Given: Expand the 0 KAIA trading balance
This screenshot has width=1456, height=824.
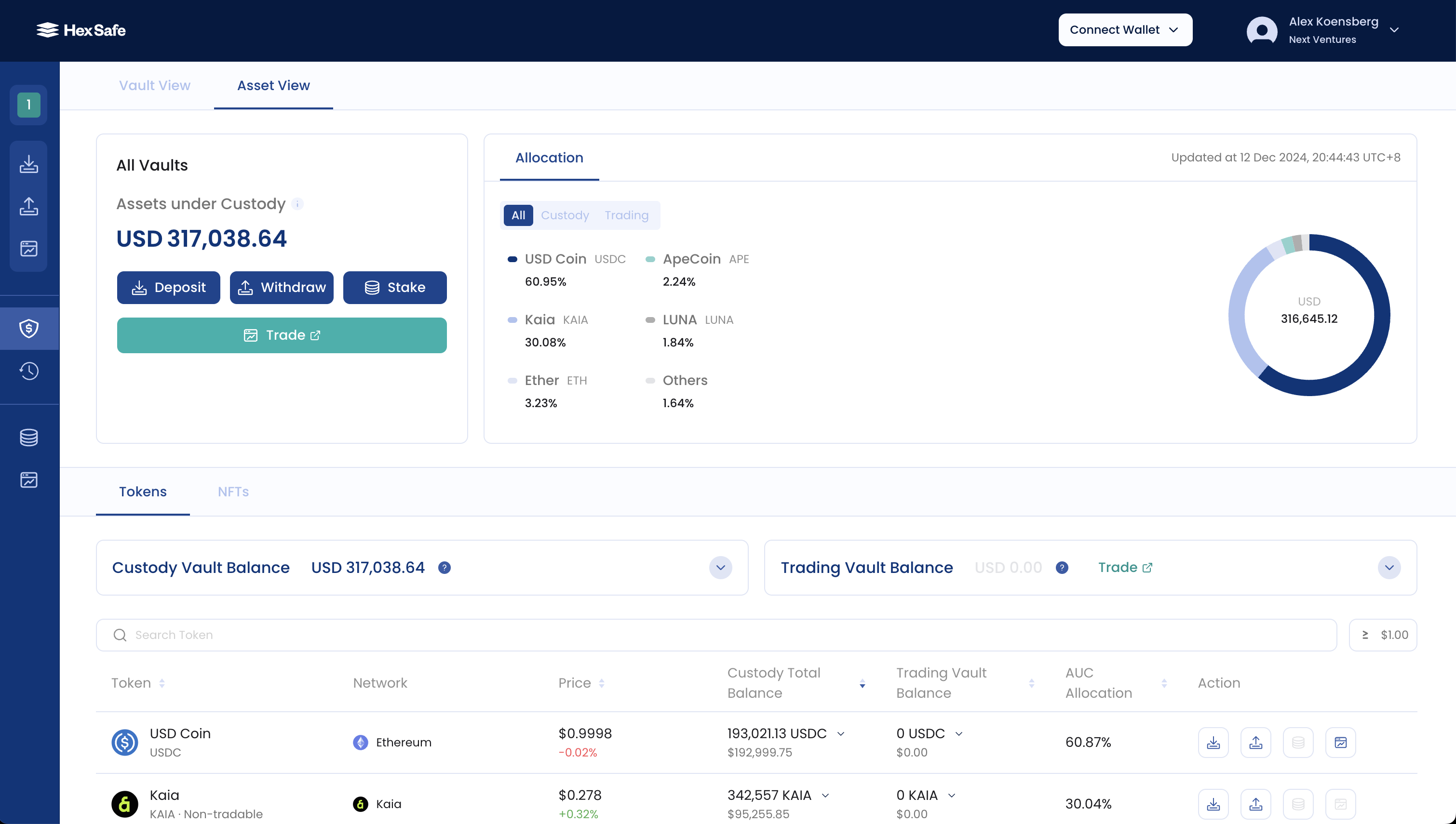Looking at the screenshot, I should click(x=952, y=796).
